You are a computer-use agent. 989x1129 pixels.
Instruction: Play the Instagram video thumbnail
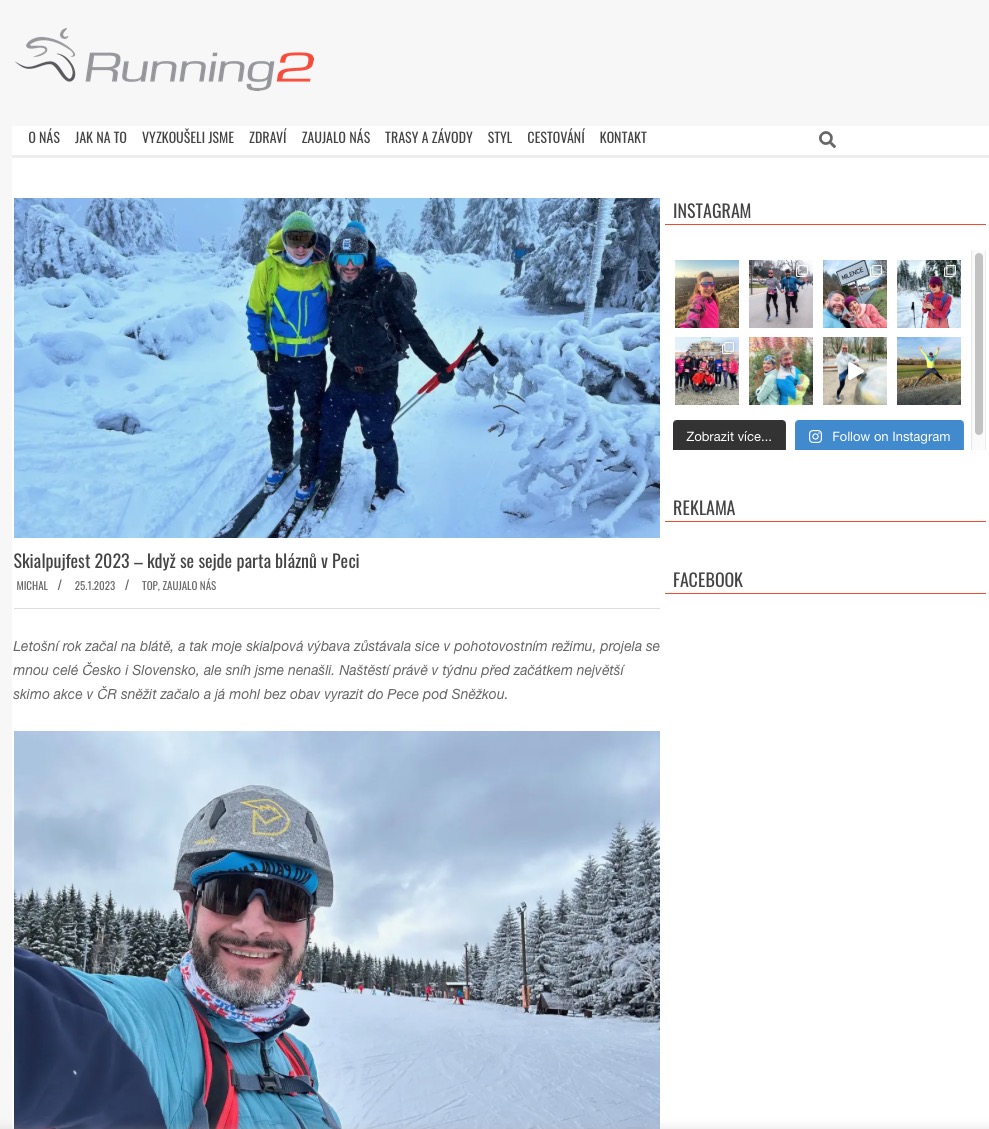click(x=854, y=371)
